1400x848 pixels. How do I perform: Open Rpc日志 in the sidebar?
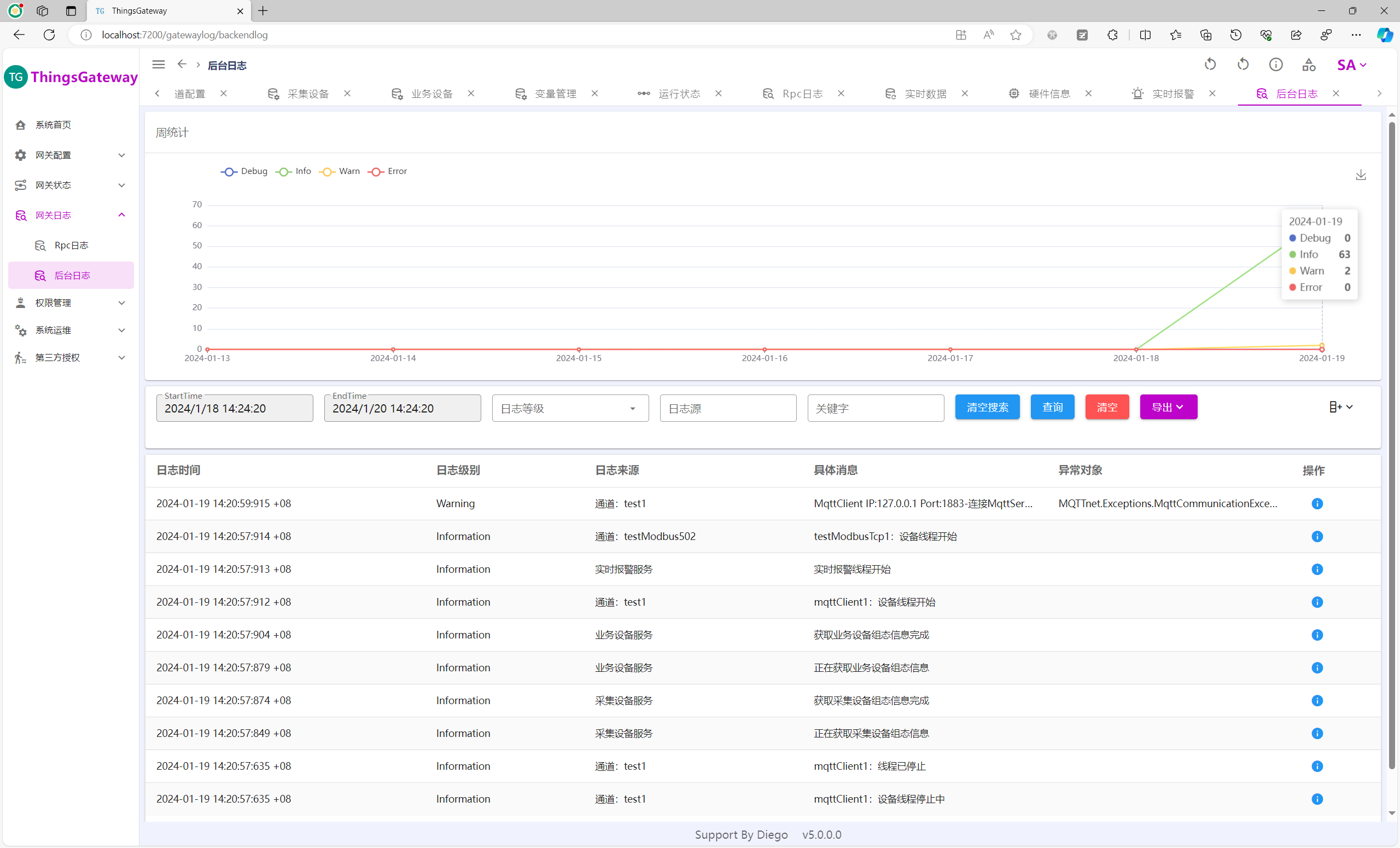[x=71, y=245]
